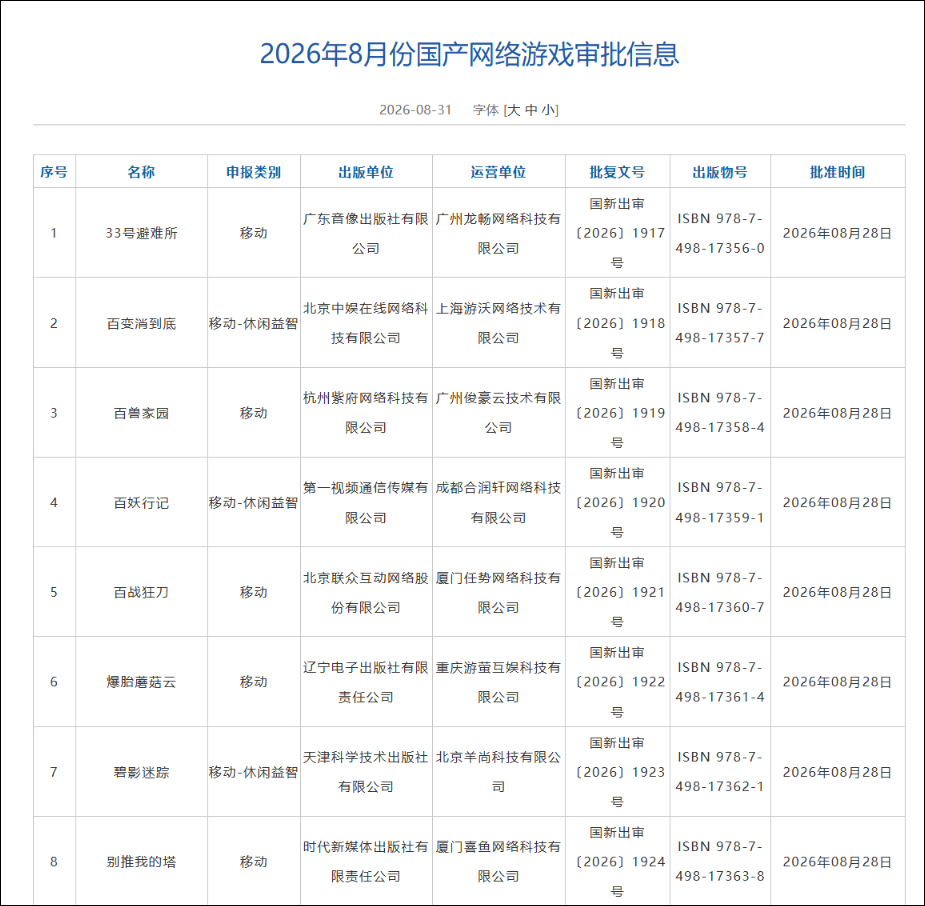Click approval date in 别推我的塔 row
This screenshot has height=906, width=925.
click(837, 862)
